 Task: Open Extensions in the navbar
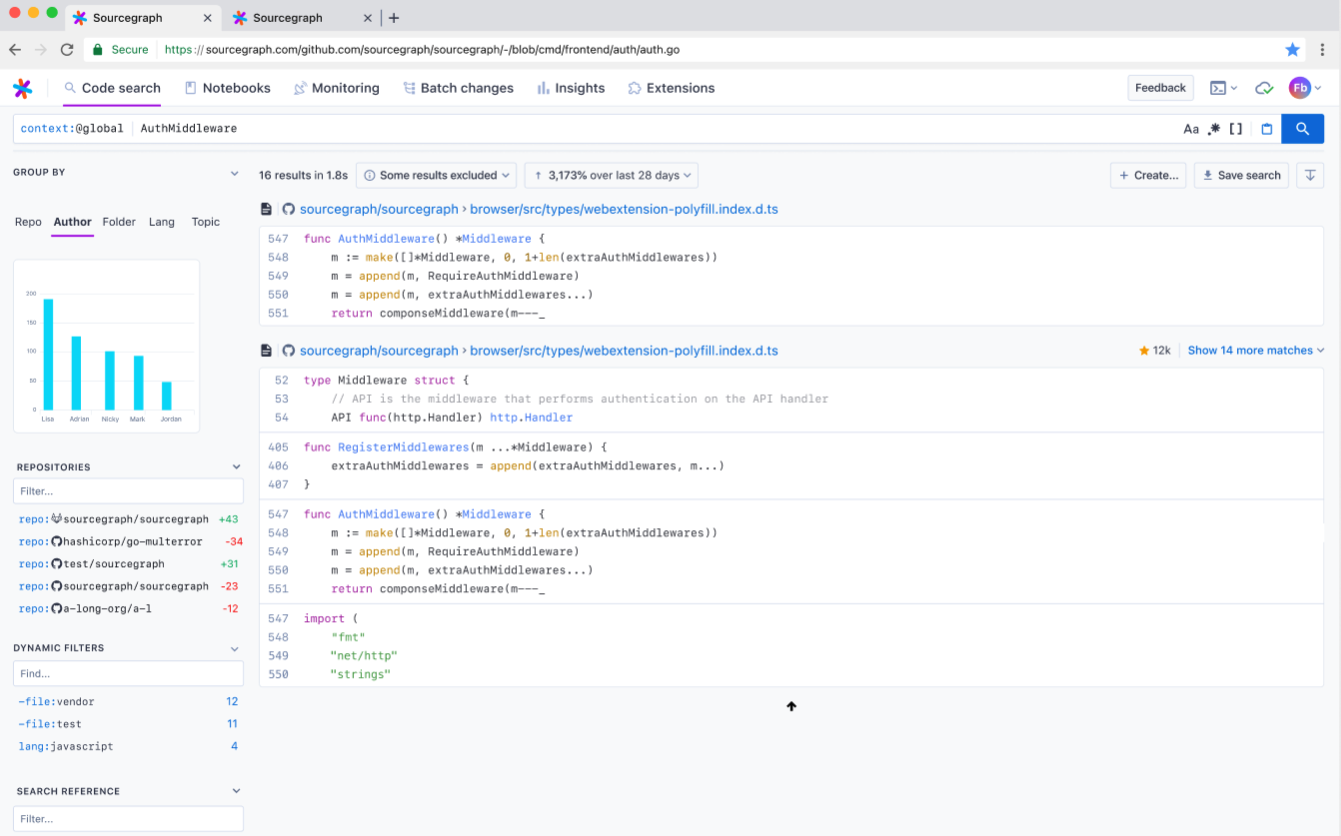tap(671, 88)
